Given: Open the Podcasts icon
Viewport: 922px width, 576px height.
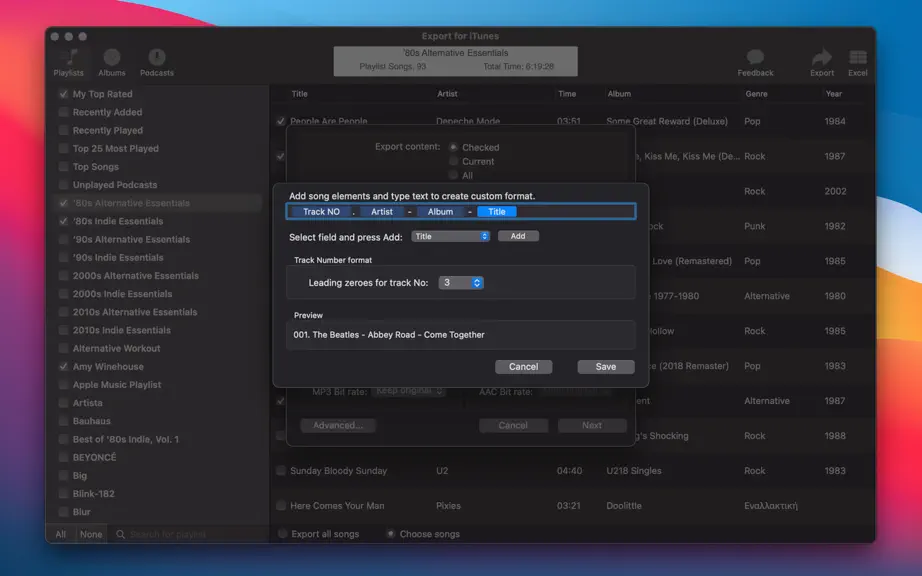Looking at the screenshot, I should (x=156, y=58).
